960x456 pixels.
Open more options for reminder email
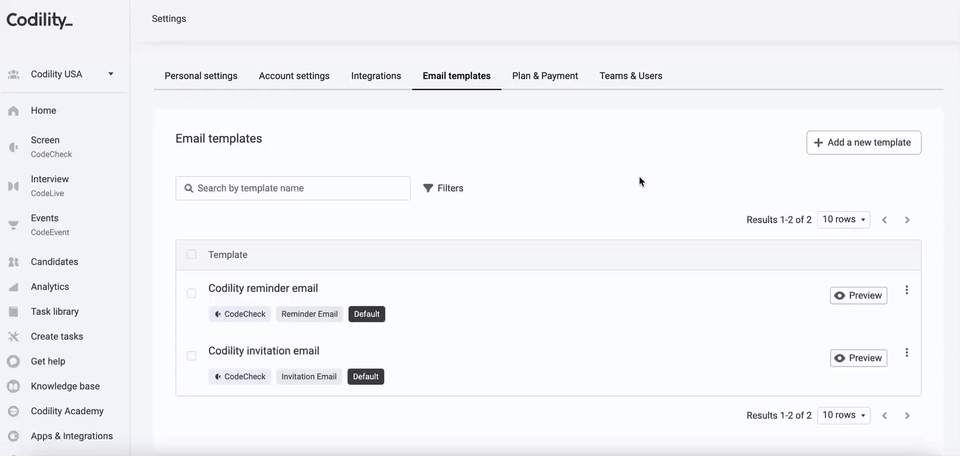tap(907, 290)
